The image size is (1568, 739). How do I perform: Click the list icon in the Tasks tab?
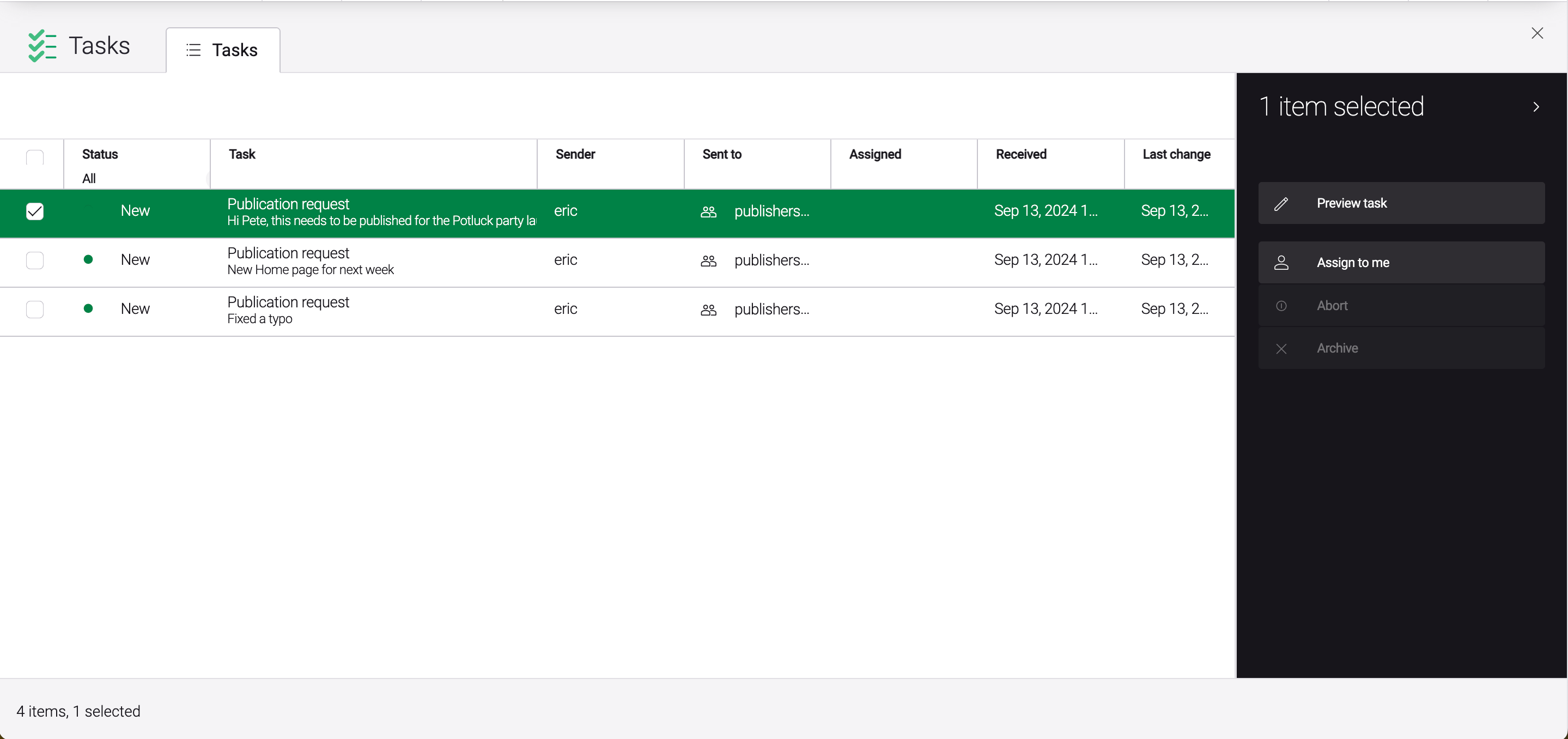193,50
